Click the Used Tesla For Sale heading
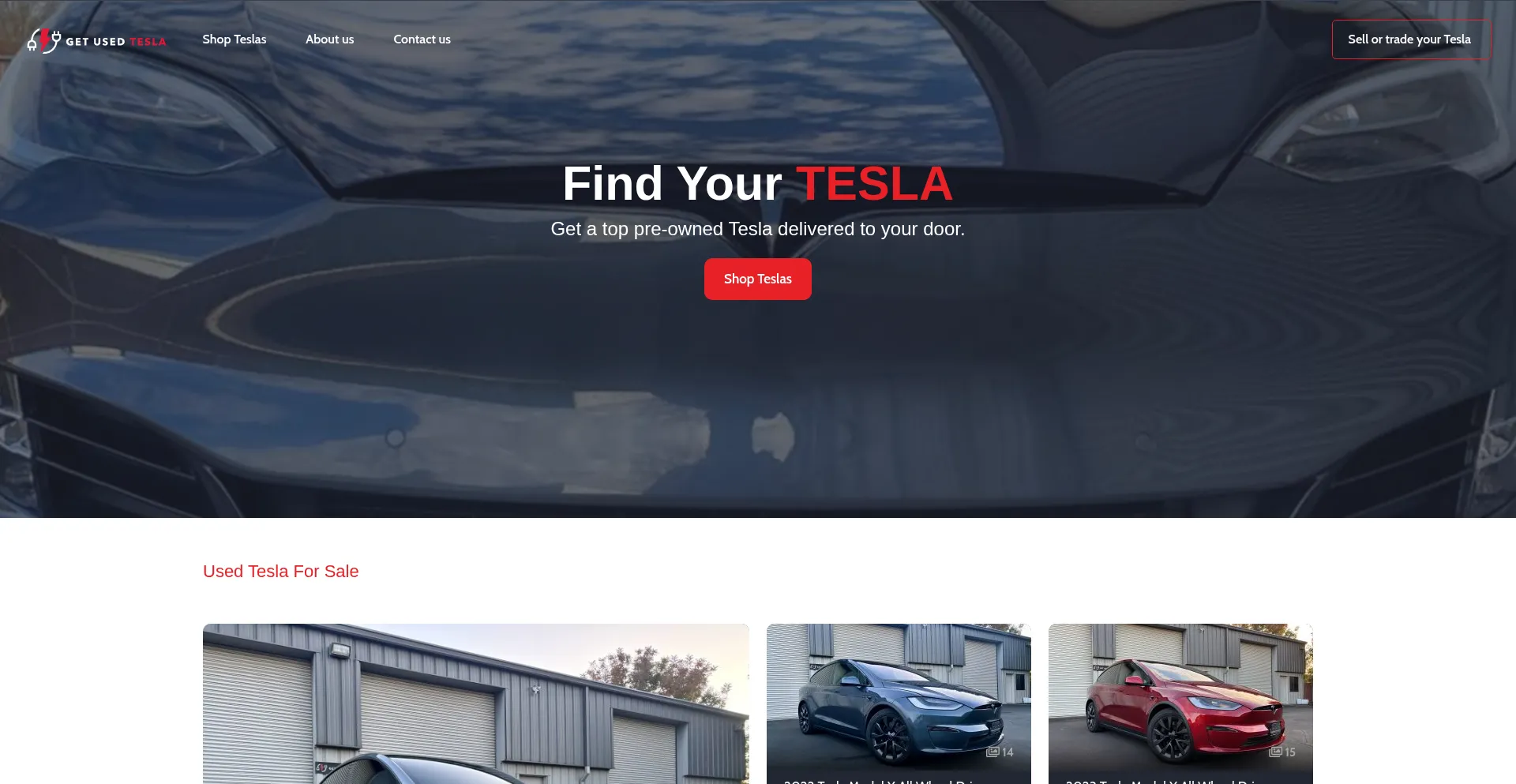1516x784 pixels. pyautogui.click(x=280, y=571)
